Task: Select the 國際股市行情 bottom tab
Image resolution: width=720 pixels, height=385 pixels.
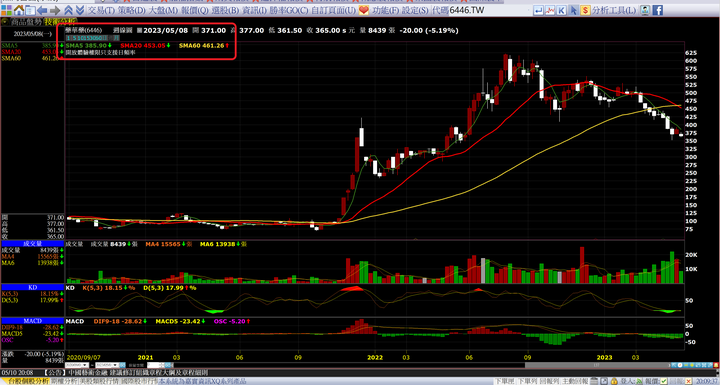Action: click(140, 381)
